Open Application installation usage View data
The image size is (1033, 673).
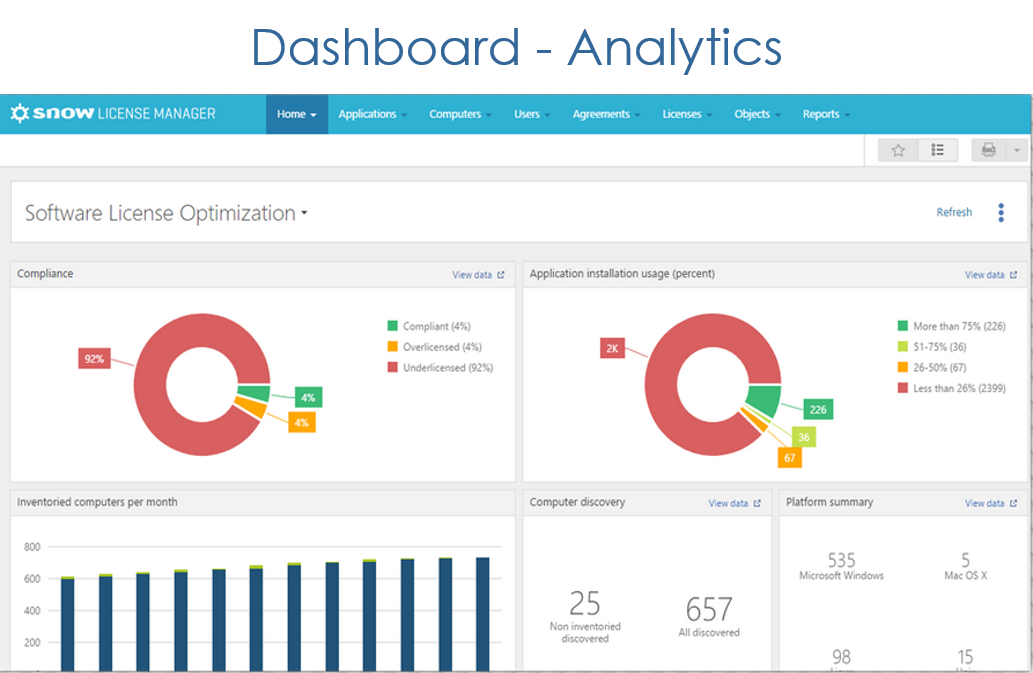click(990, 275)
